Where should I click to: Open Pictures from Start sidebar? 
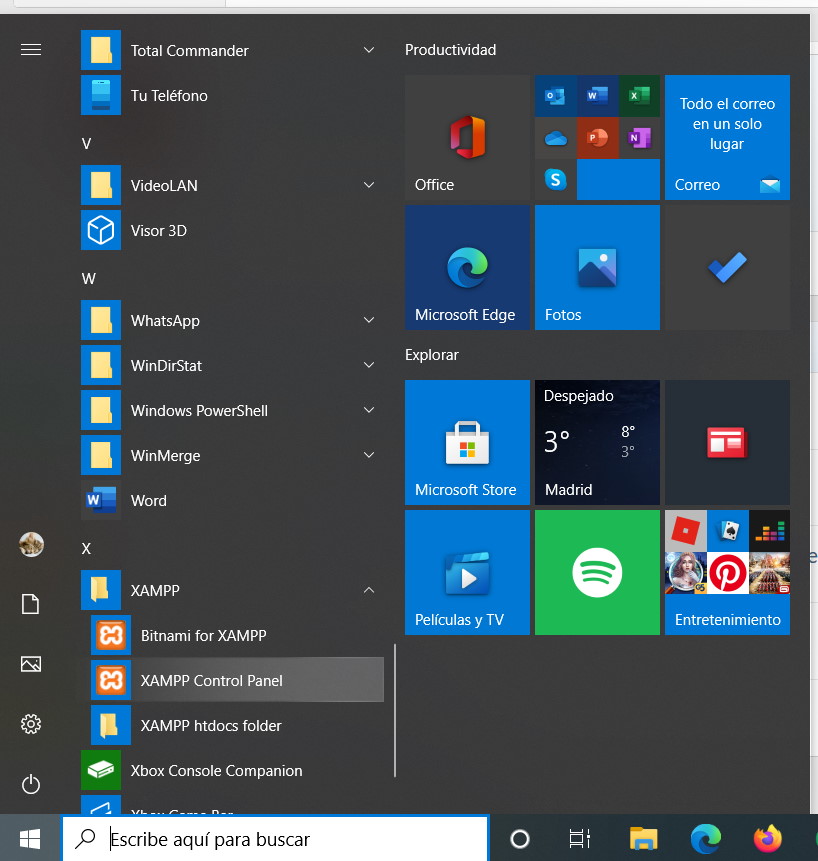pyautogui.click(x=31, y=664)
